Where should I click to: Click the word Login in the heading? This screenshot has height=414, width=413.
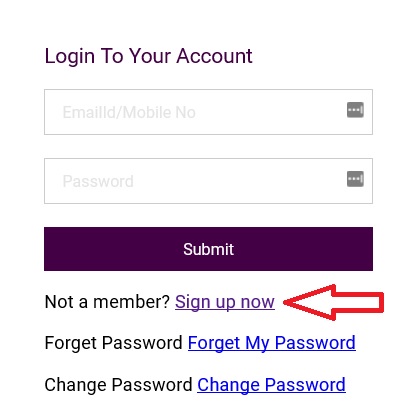tap(70, 56)
